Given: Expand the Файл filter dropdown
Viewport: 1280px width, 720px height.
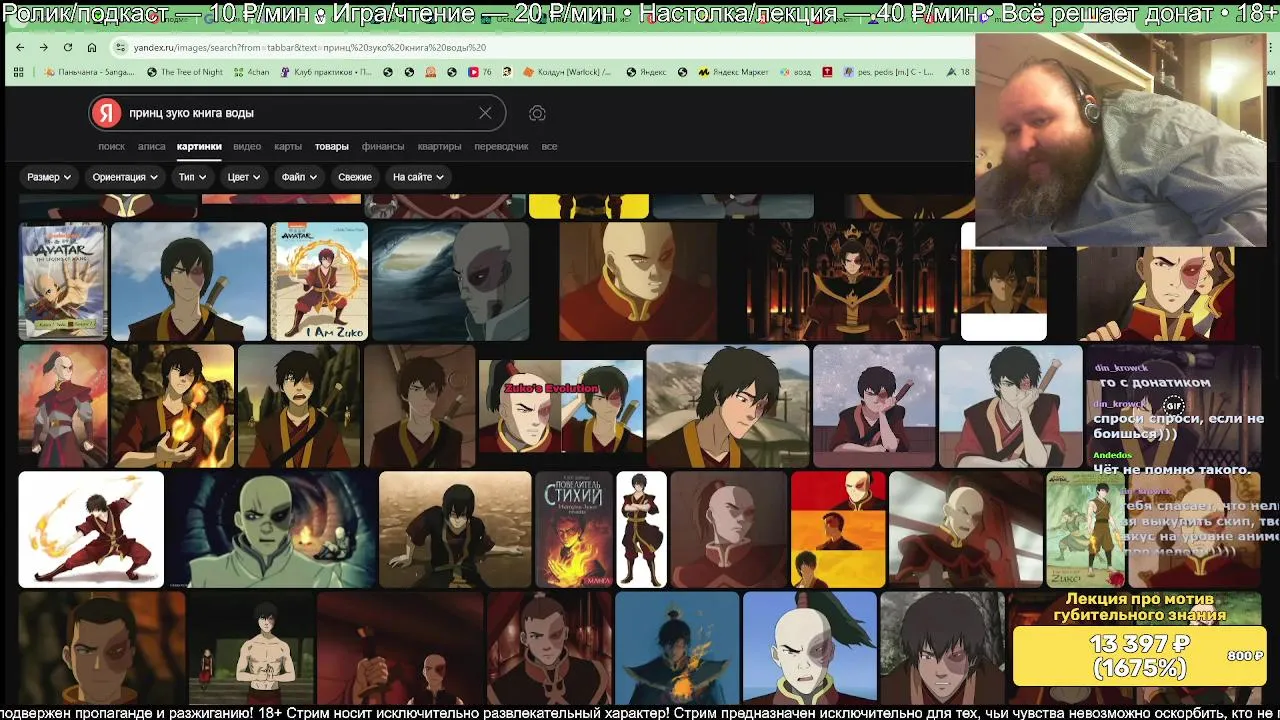Looking at the screenshot, I should point(299,177).
